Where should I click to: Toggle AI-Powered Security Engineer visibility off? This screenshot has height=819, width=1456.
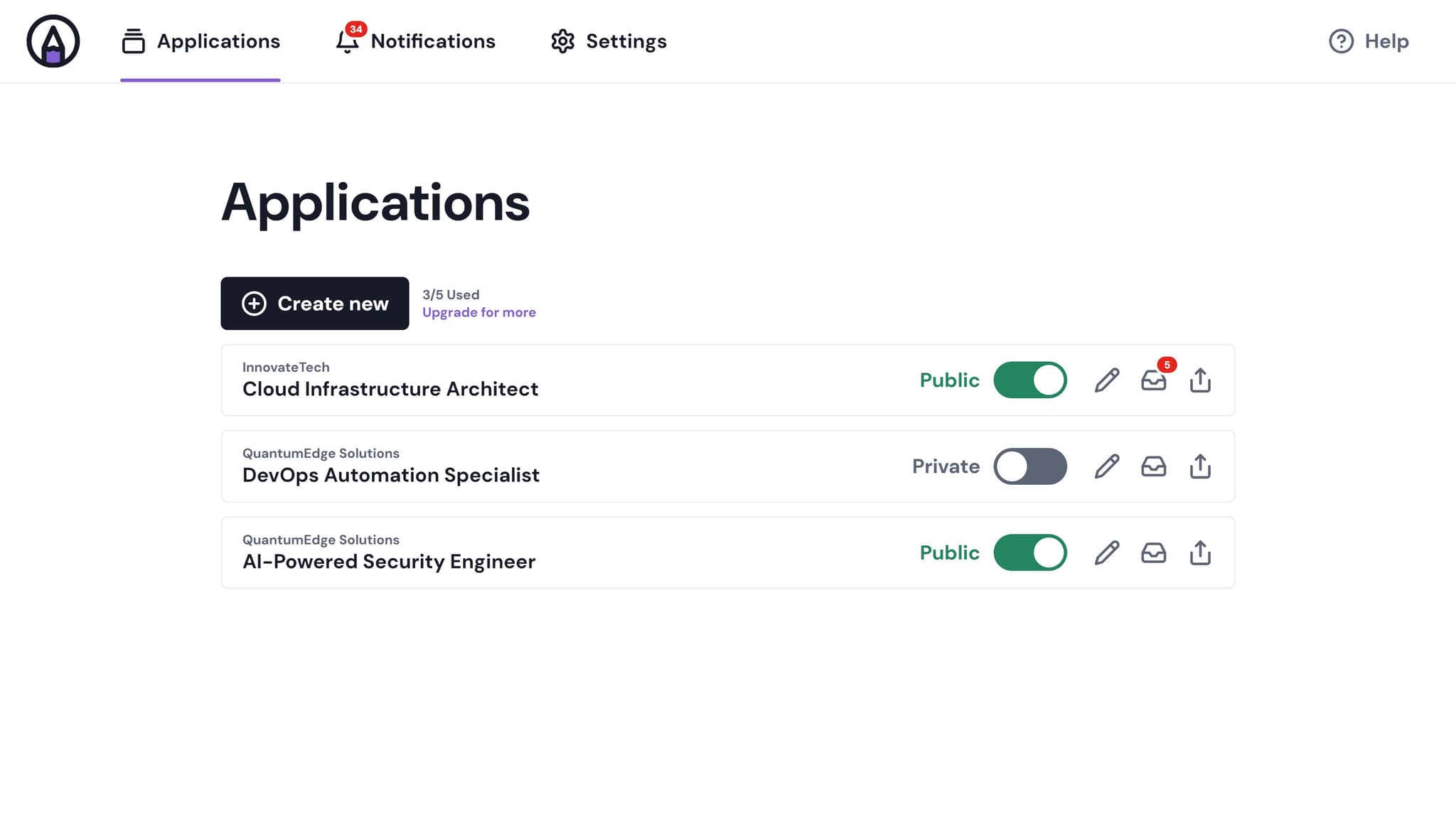pos(1030,553)
